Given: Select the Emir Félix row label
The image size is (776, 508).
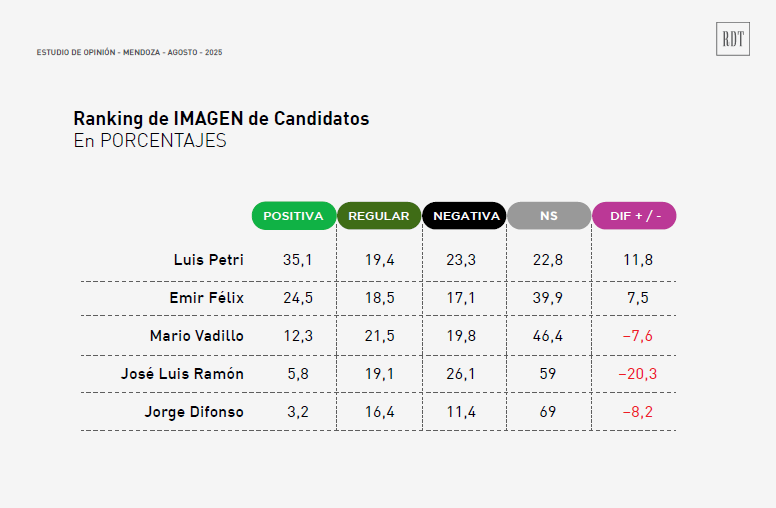Looking at the screenshot, I should click(206, 298).
